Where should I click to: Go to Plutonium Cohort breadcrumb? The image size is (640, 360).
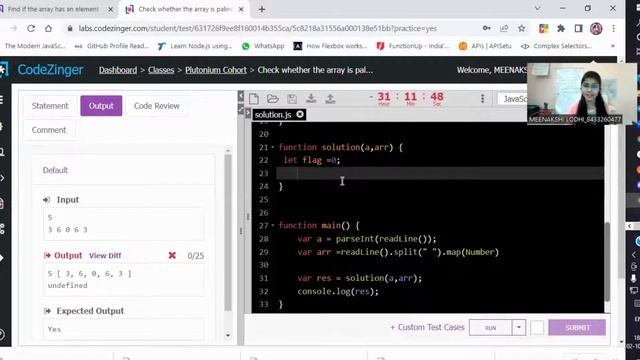click(x=216, y=70)
